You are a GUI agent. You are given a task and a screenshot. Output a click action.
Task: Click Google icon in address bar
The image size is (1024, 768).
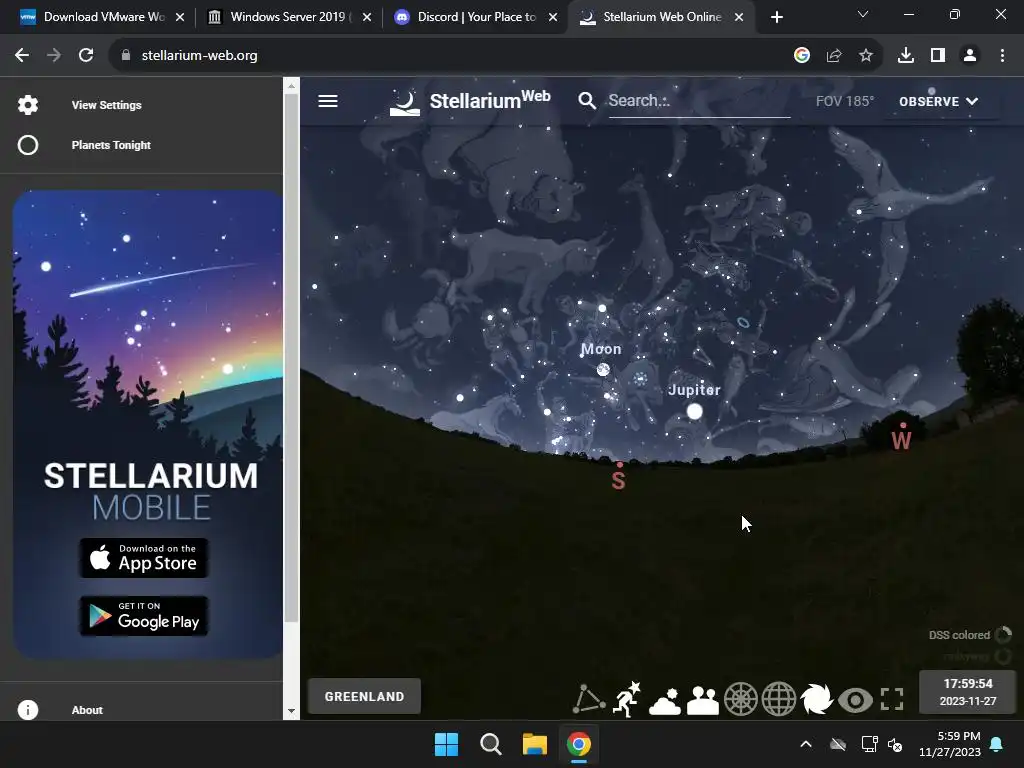(801, 56)
